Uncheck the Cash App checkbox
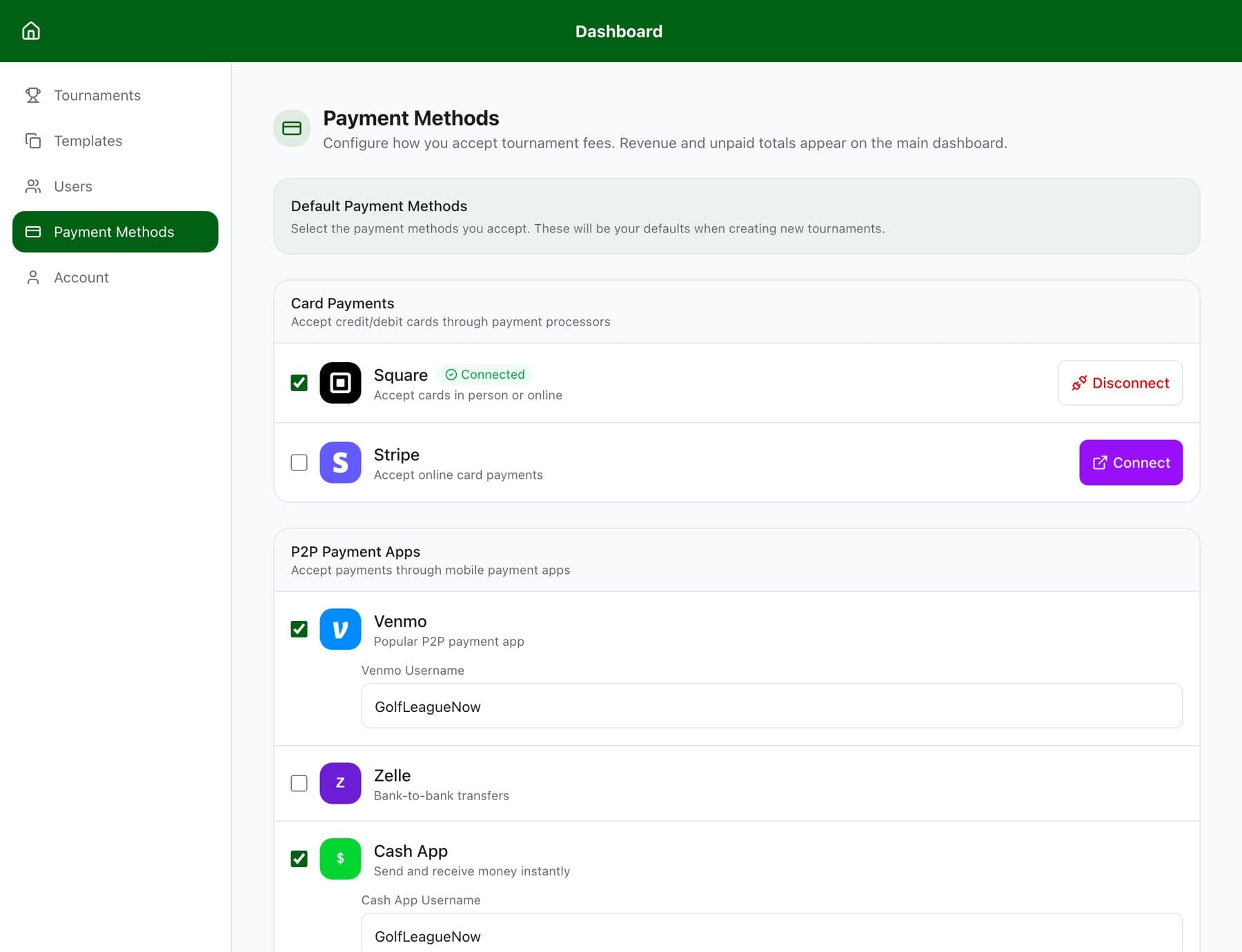 (299, 859)
